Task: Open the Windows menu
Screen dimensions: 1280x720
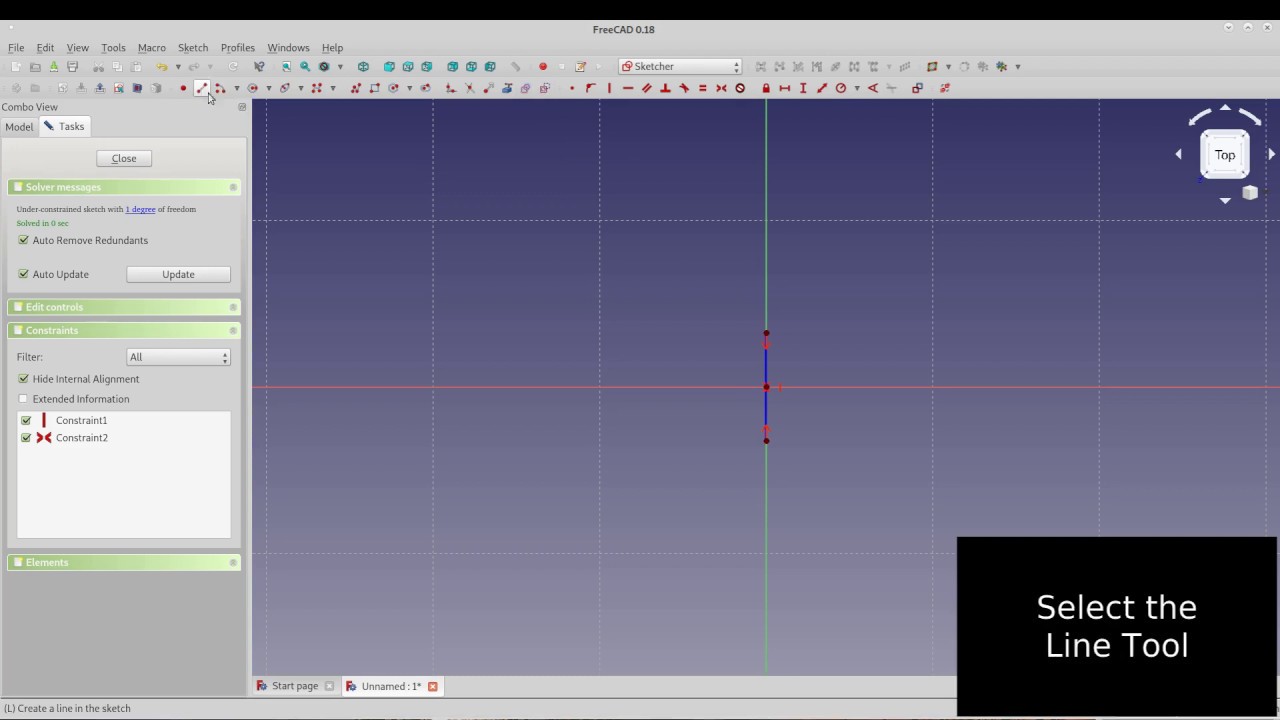Action: click(x=288, y=48)
